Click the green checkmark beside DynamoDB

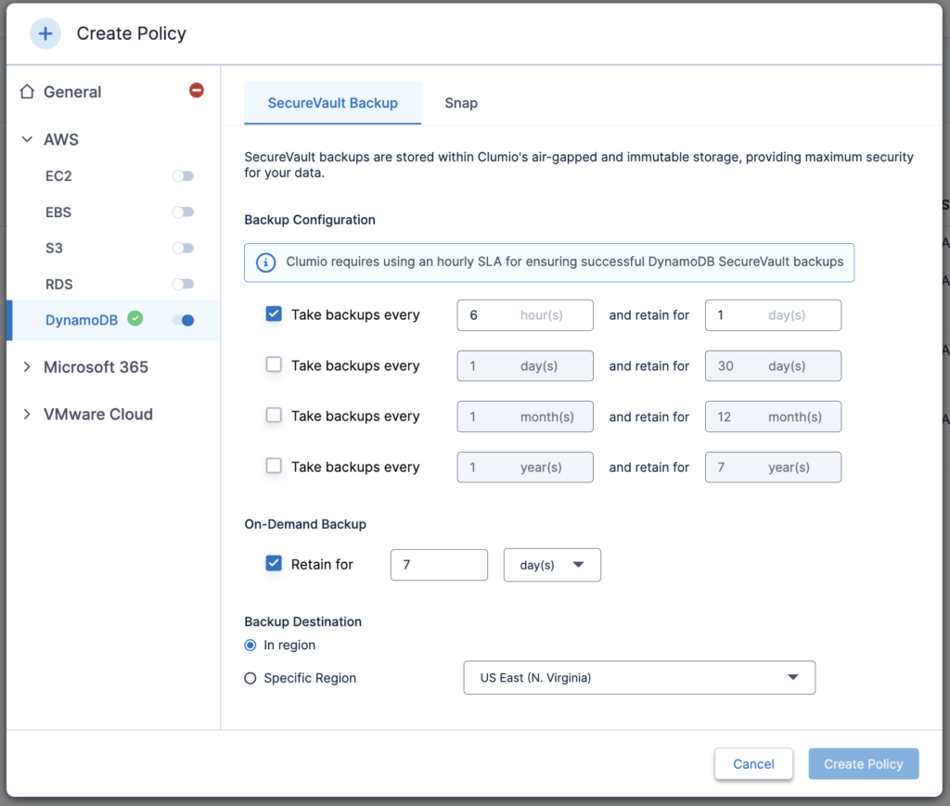point(135,319)
